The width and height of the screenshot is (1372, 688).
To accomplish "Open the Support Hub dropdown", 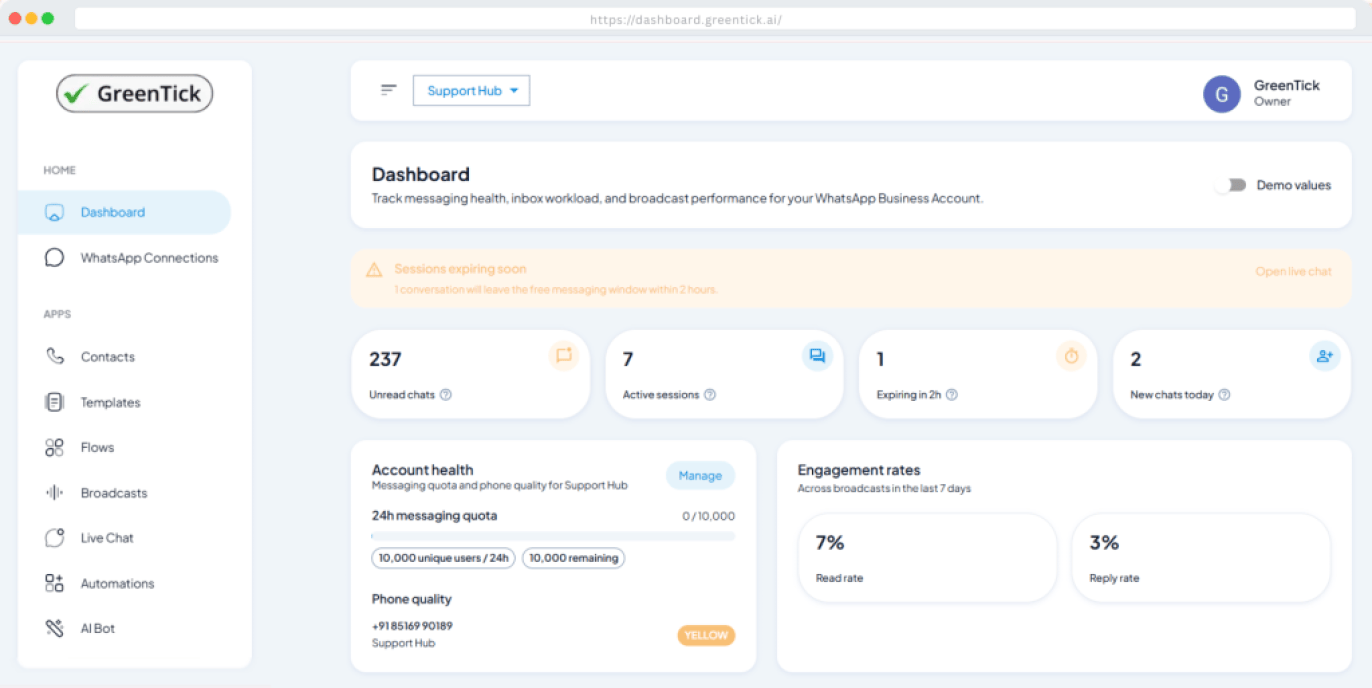I will pos(472,91).
